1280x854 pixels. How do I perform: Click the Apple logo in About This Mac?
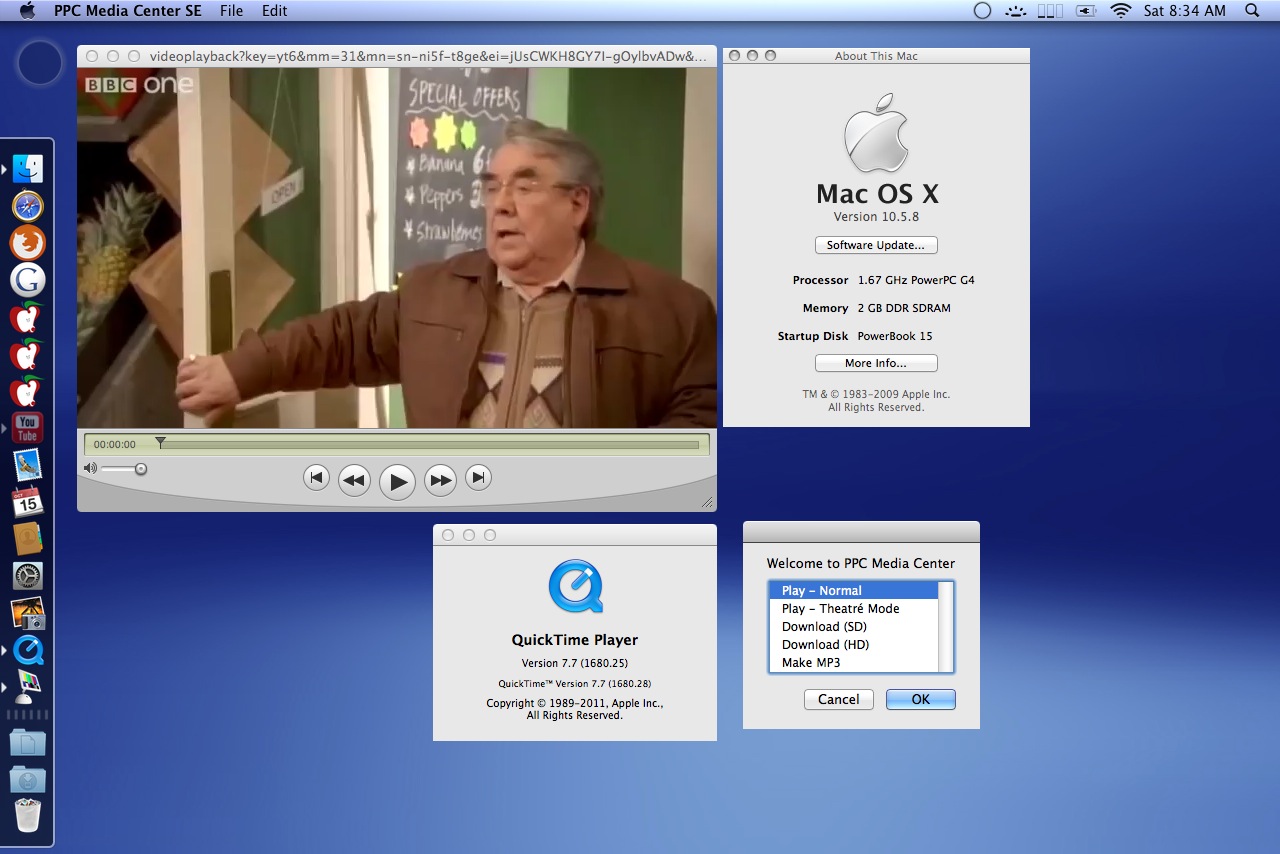point(876,133)
